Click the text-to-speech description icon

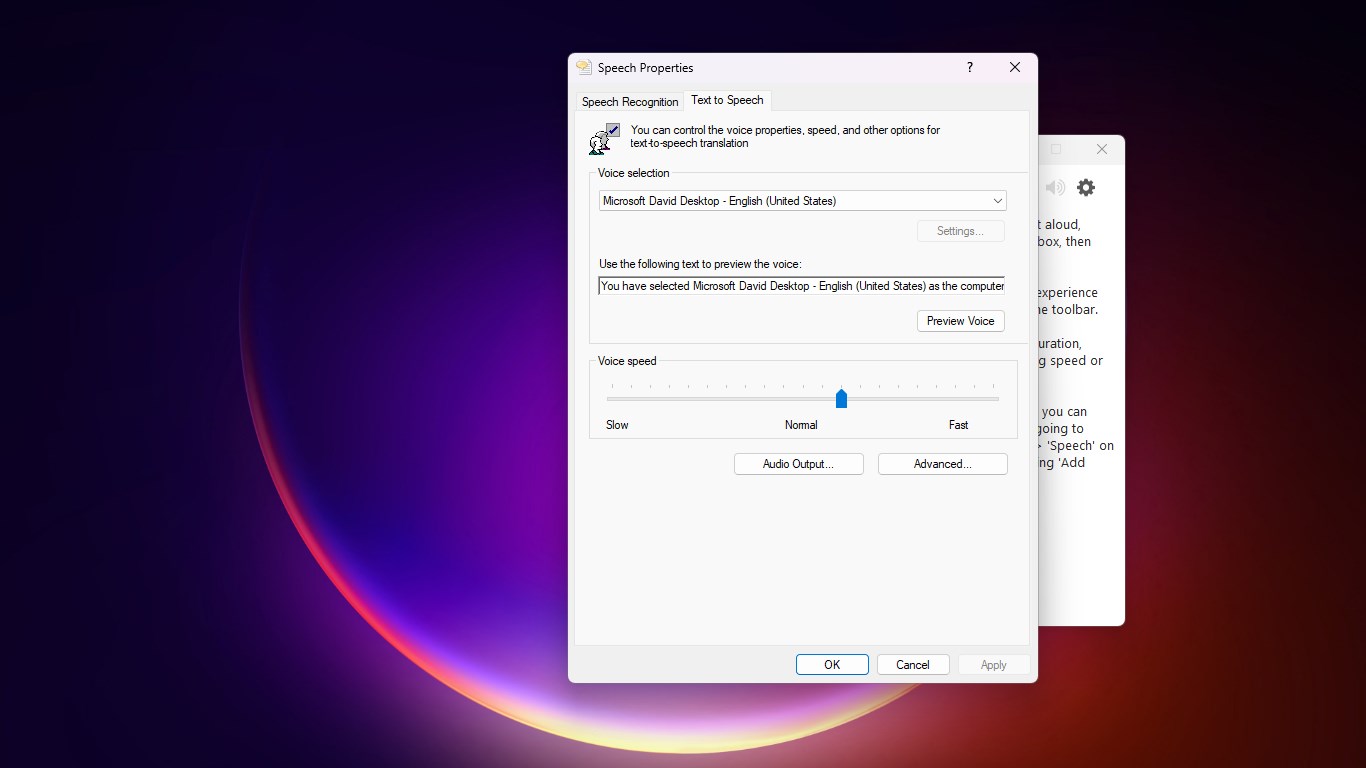[605, 139]
